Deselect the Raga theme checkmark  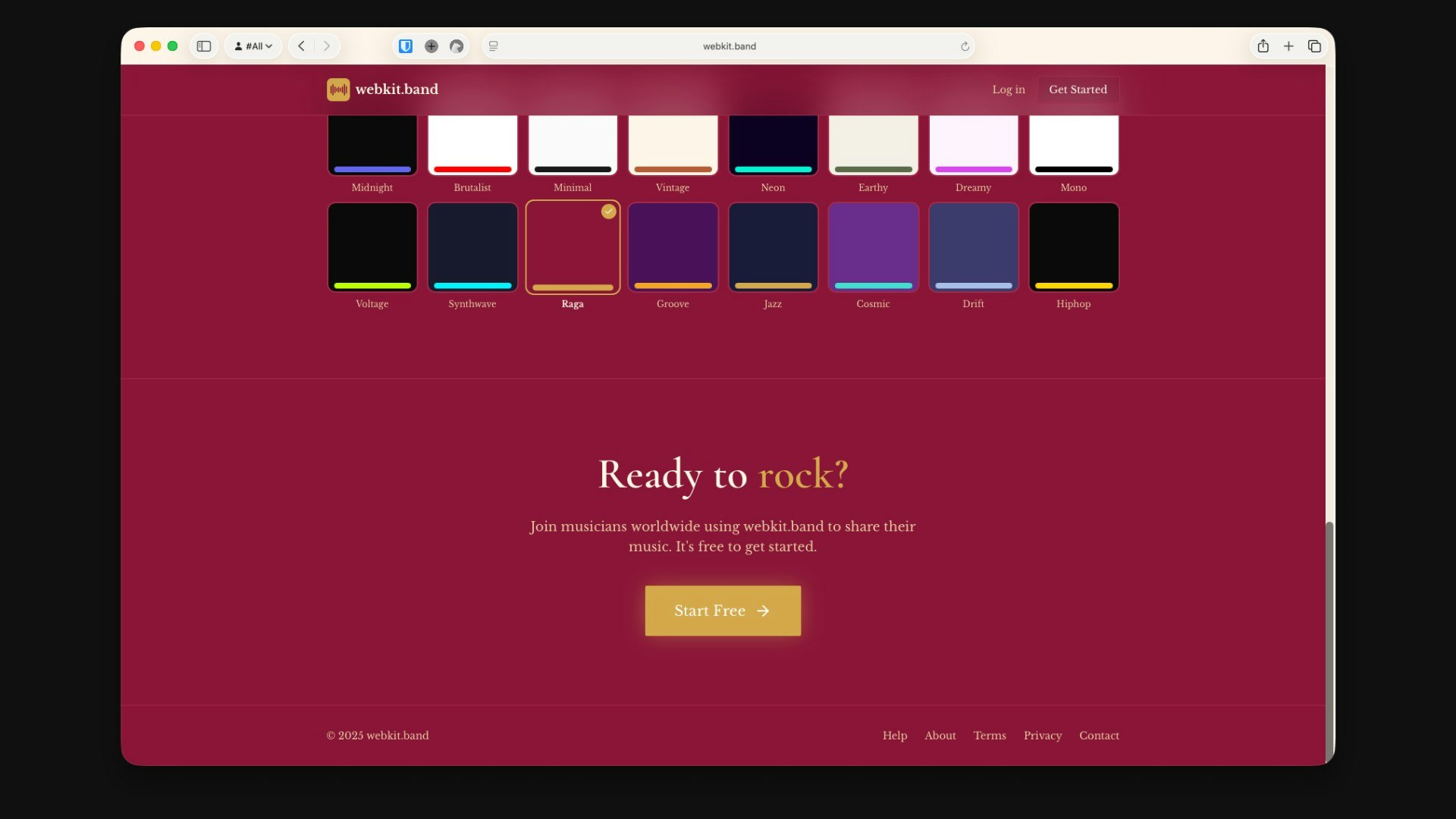(608, 212)
